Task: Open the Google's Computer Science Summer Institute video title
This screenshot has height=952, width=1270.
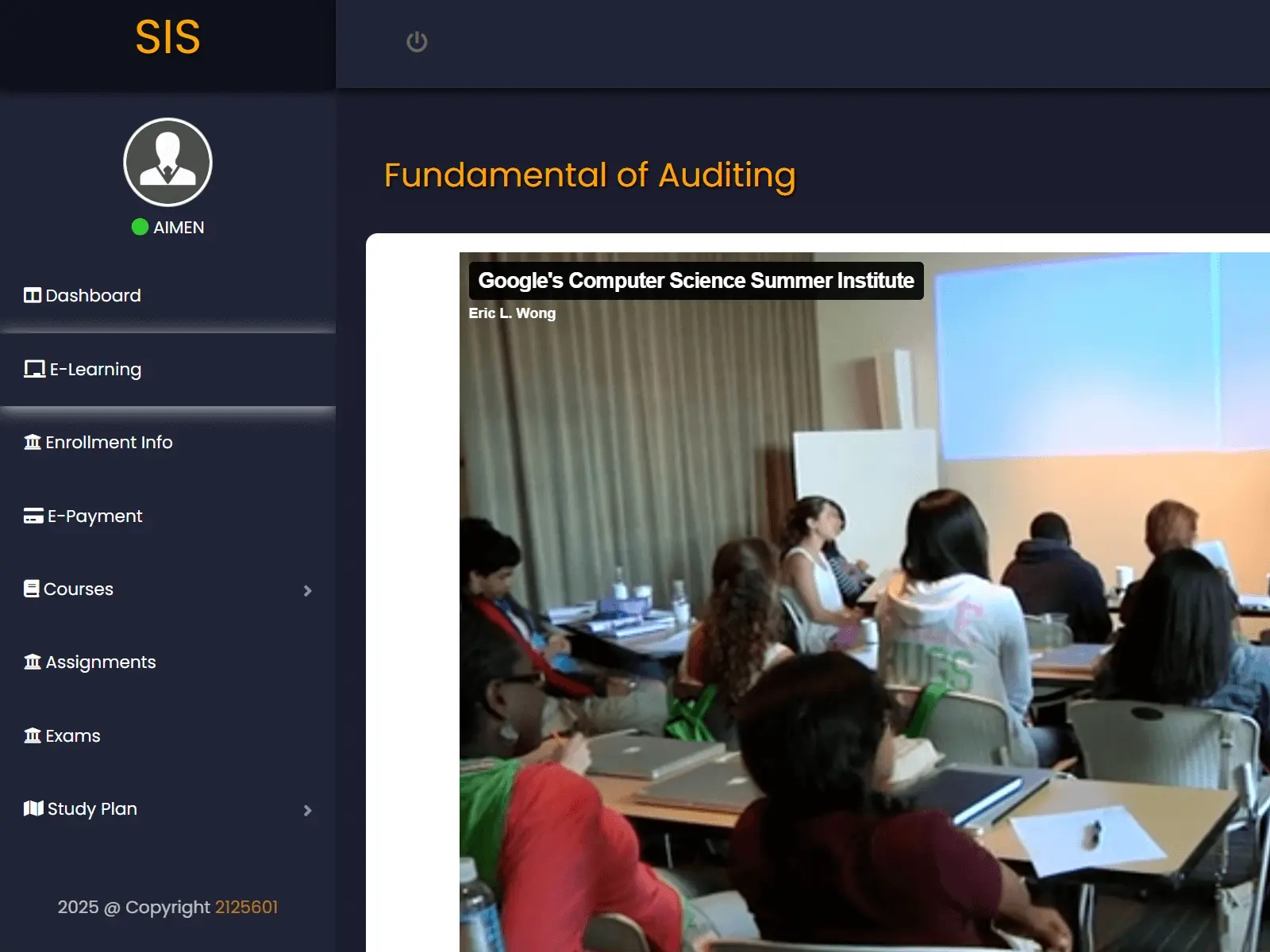Action: coord(696,281)
